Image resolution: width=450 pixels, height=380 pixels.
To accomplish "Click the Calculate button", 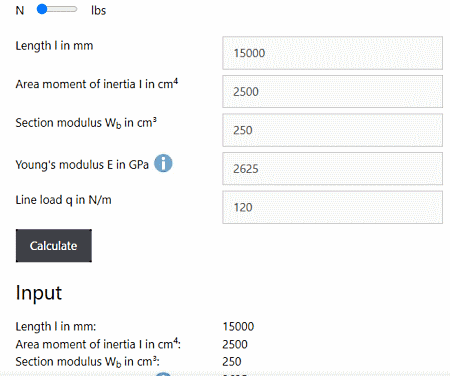I will (x=54, y=246).
